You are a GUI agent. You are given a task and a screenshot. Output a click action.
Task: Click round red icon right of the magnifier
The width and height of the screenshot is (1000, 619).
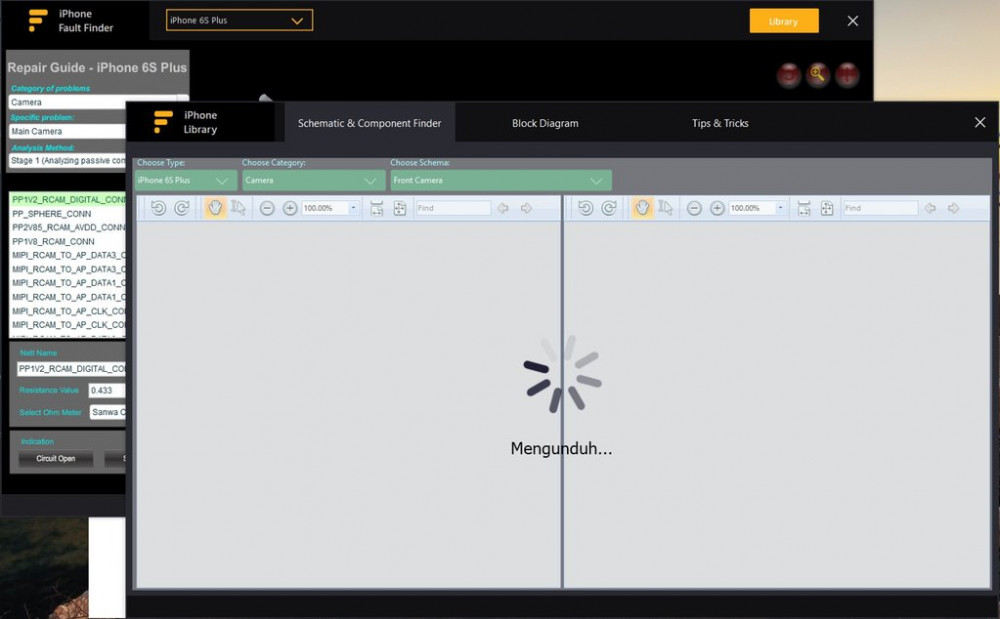(x=847, y=75)
